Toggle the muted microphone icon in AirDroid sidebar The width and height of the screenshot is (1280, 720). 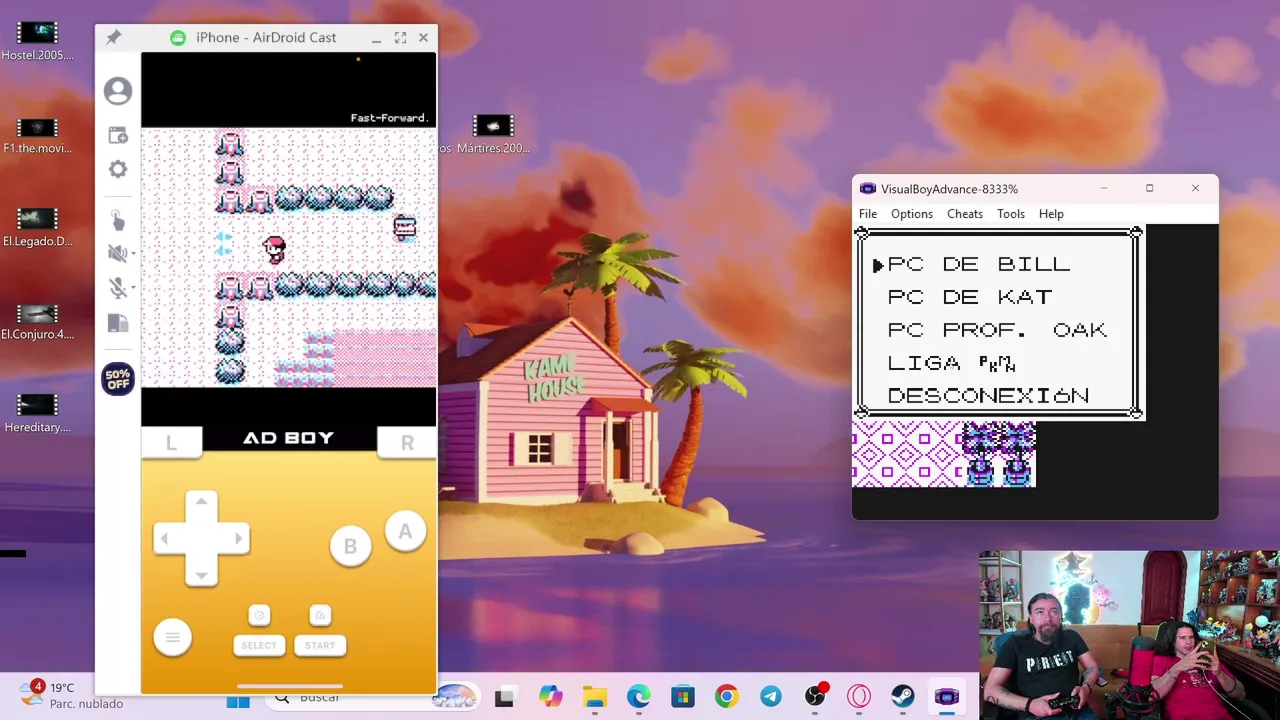point(117,288)
